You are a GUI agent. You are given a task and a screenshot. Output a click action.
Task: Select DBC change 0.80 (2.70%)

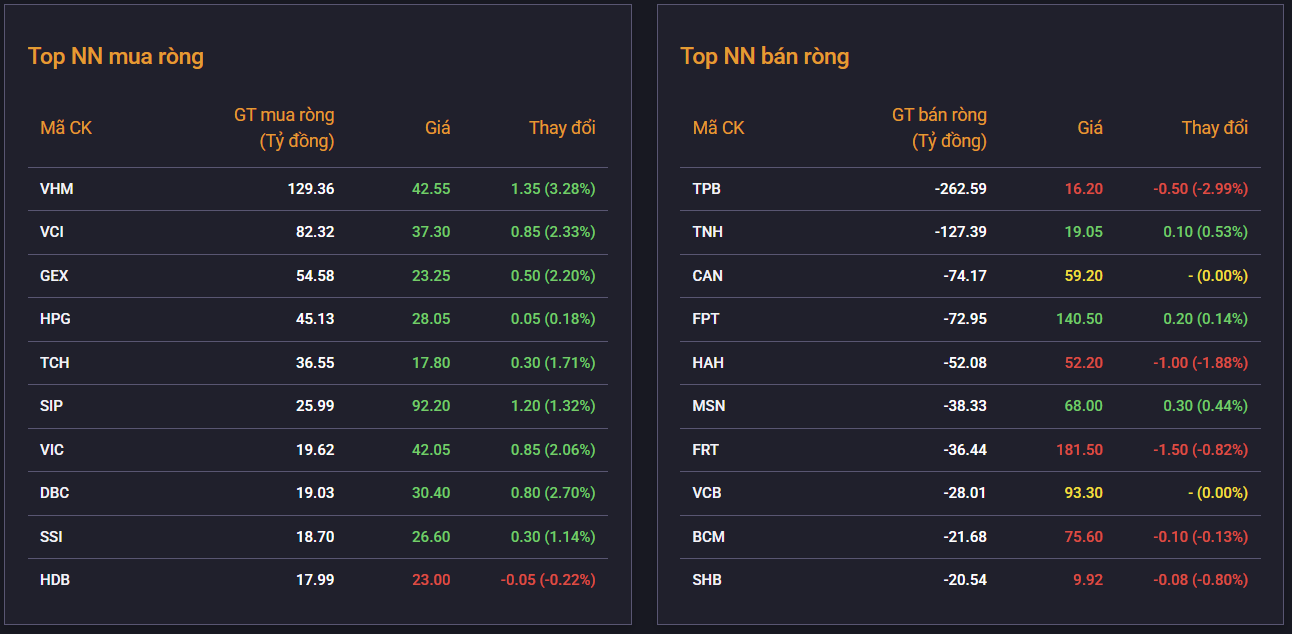pyautogui.click(x=553, y=493)
